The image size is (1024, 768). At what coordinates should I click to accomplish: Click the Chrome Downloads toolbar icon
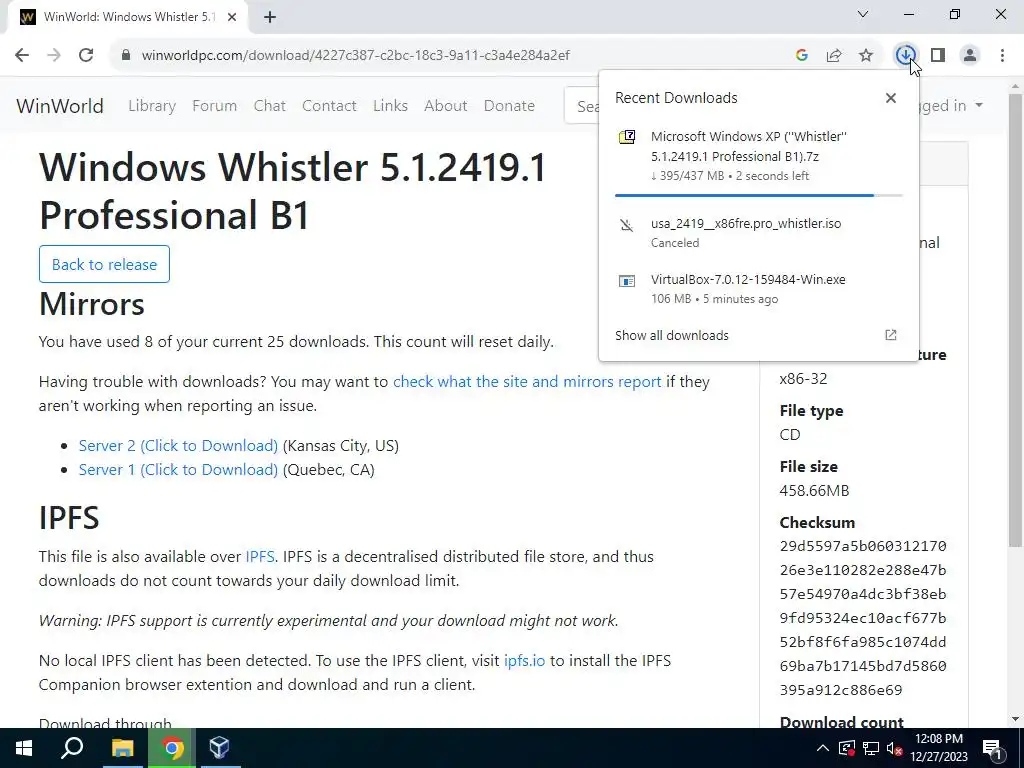click(905, 55)
